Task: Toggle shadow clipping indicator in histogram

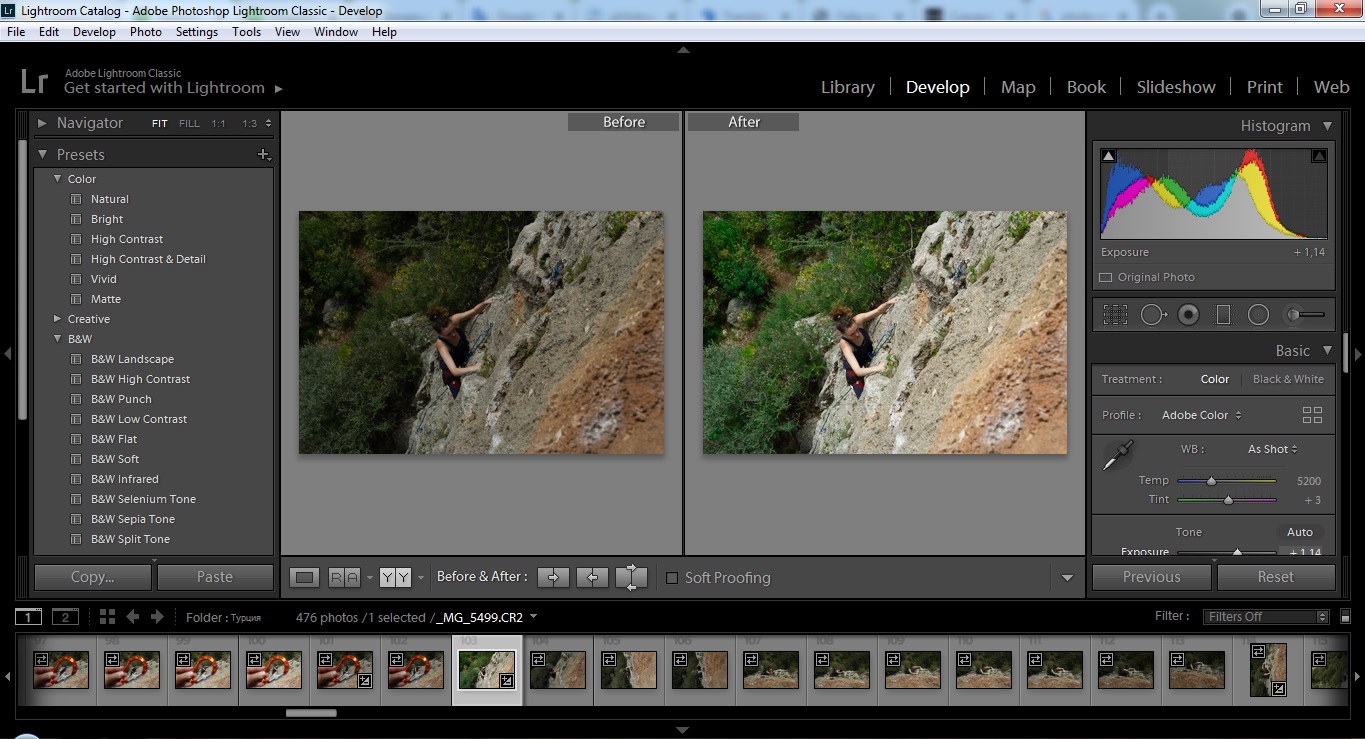Action: [x=1108, y=156]
